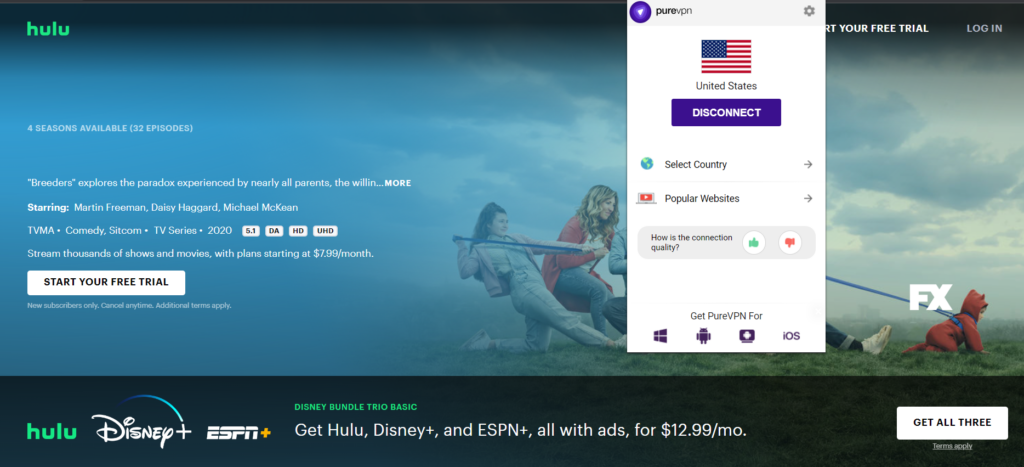Click the United States flag

[x=726, y=56]
